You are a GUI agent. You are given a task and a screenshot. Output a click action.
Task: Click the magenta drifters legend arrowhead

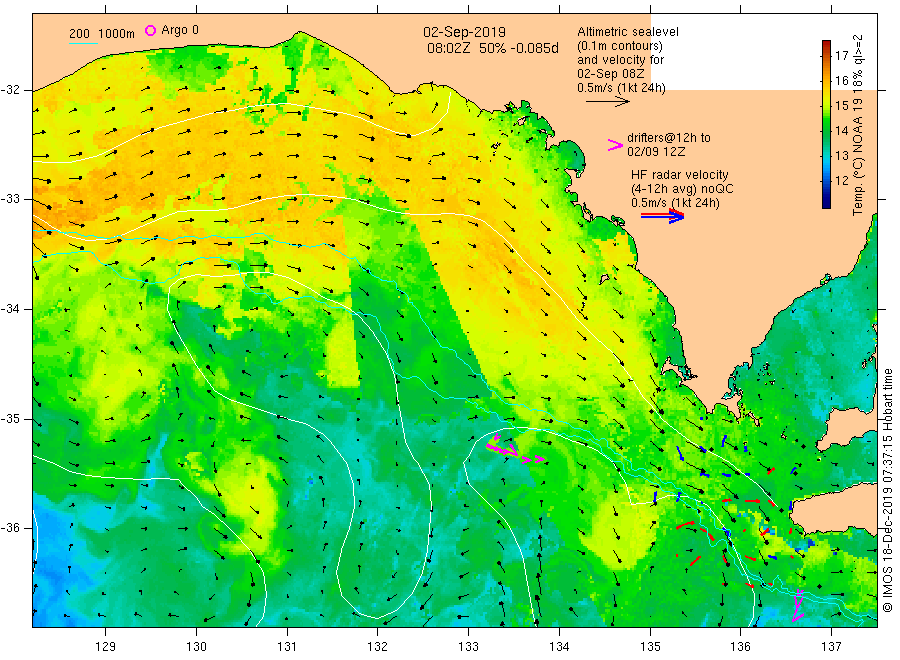click(615, 145)
